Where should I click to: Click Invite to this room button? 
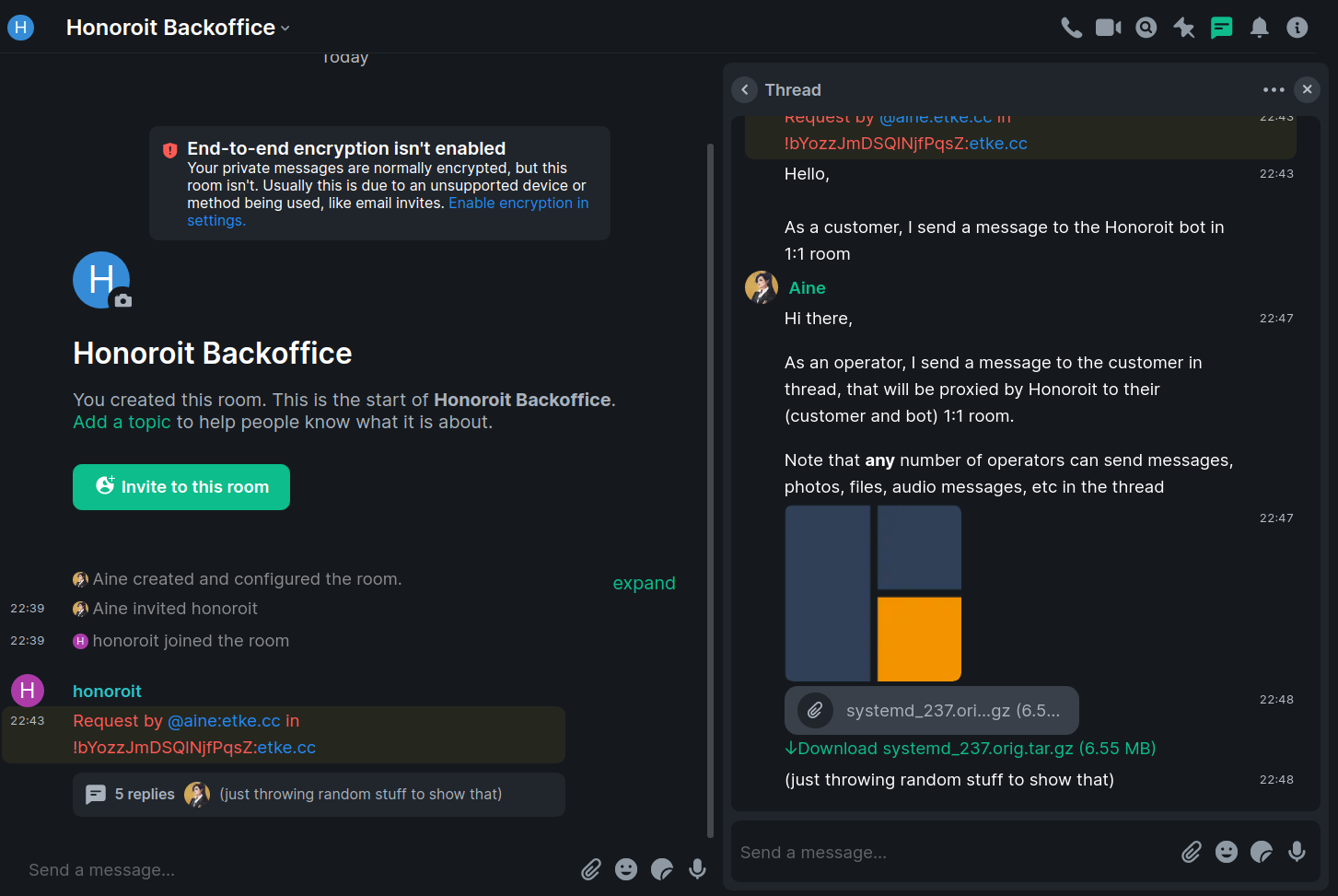(x=181, y=487)
